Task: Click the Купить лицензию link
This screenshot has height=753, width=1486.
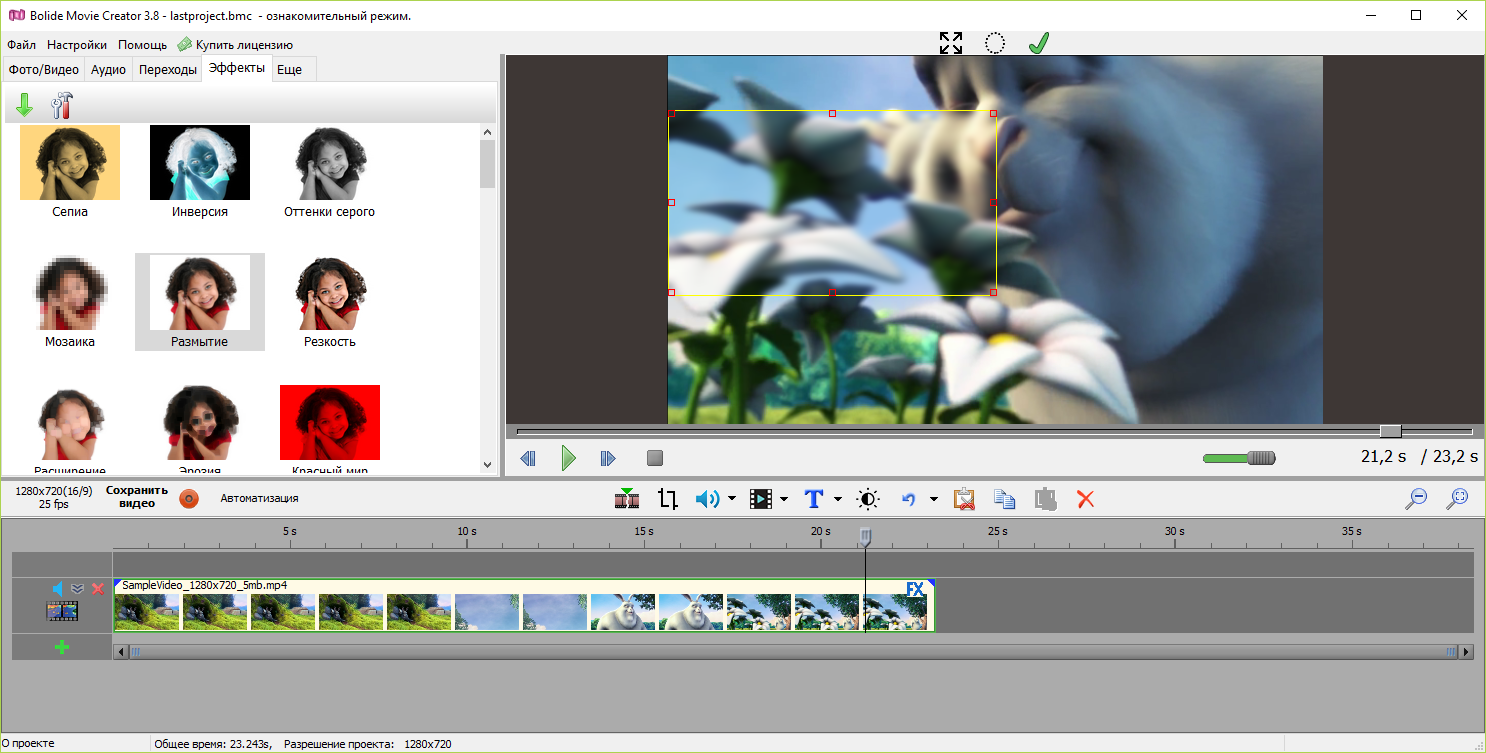Action: (x=244, y=44)
